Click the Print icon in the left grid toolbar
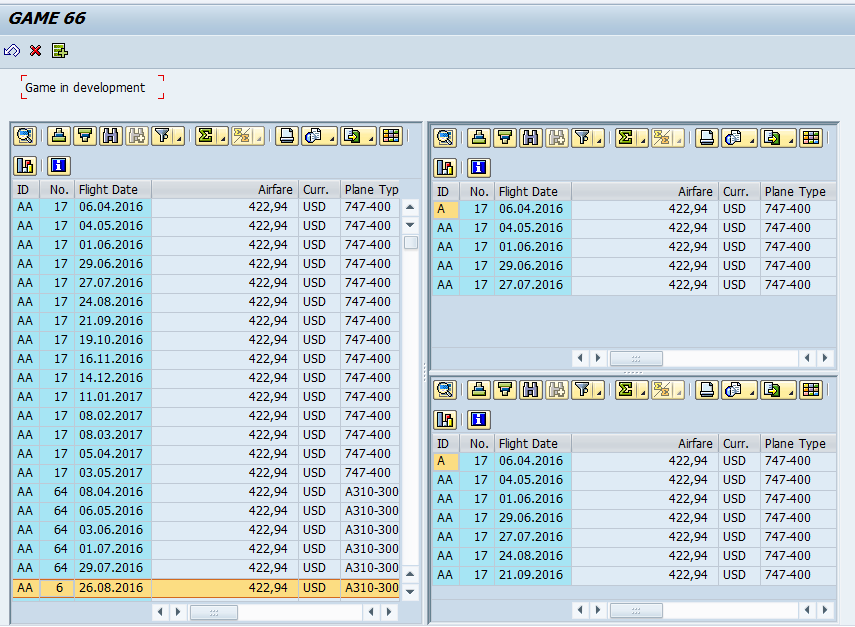 point(287,136)
